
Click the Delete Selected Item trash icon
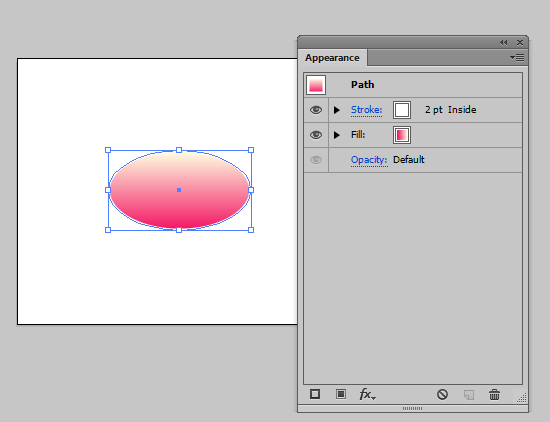tap(494, 395)
